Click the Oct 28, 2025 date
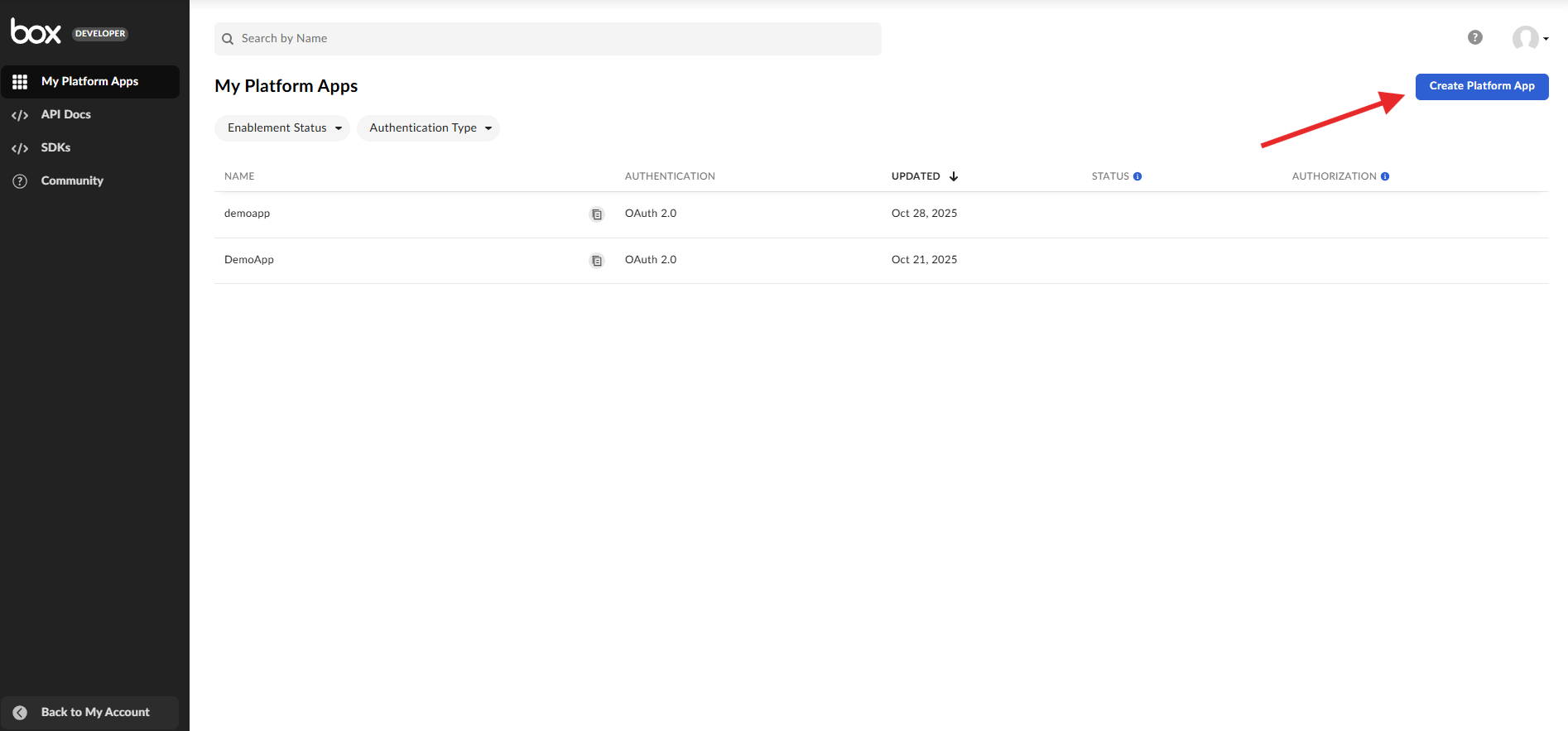The image size is (1568, 731). click(924, 214)
